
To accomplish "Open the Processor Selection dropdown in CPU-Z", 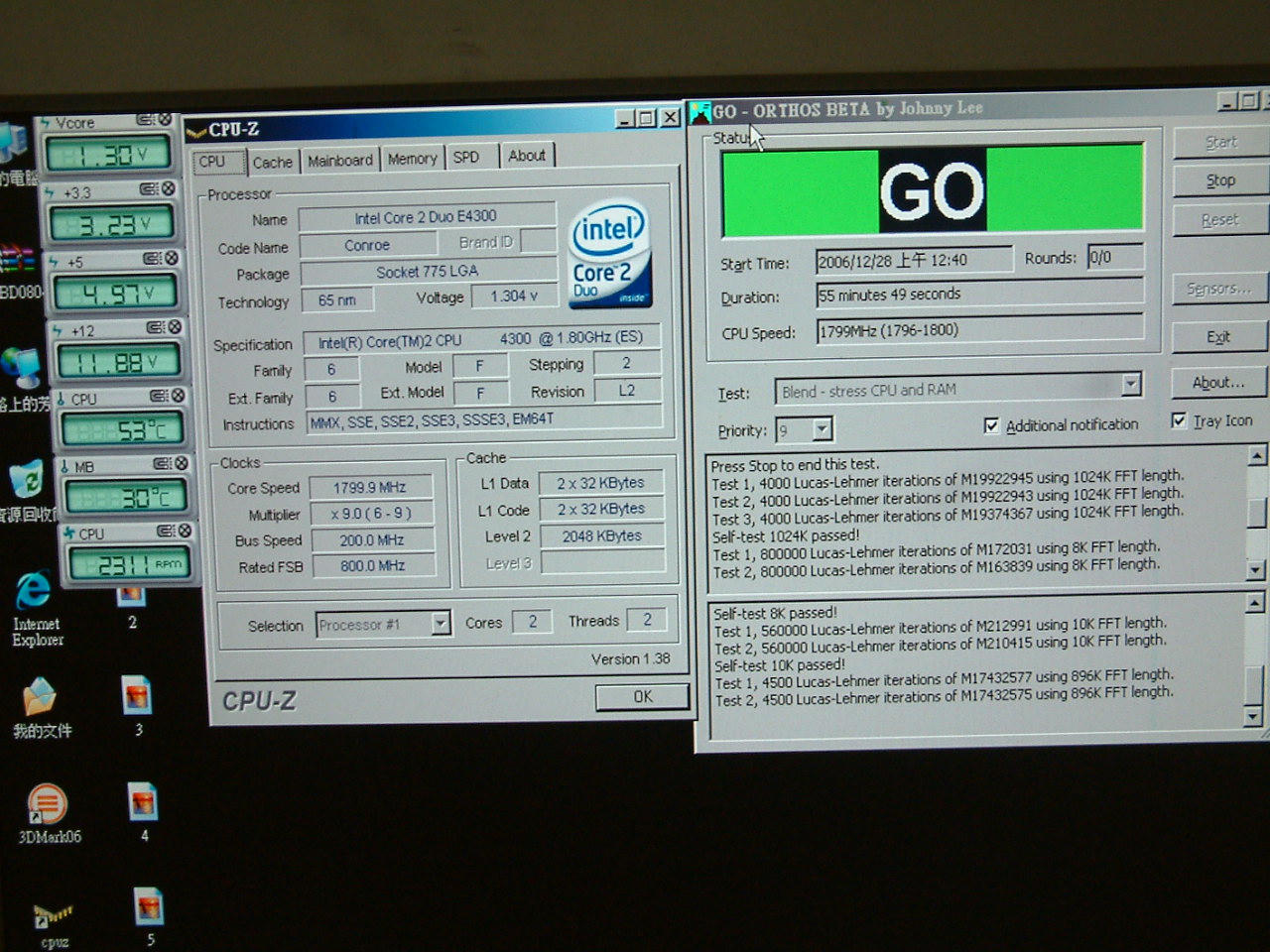I will [x=441, y=624].
